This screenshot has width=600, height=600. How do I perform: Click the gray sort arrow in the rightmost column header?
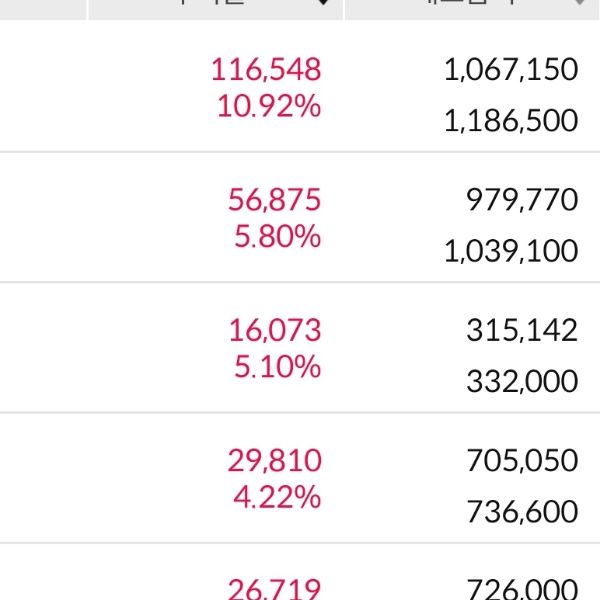578,4
